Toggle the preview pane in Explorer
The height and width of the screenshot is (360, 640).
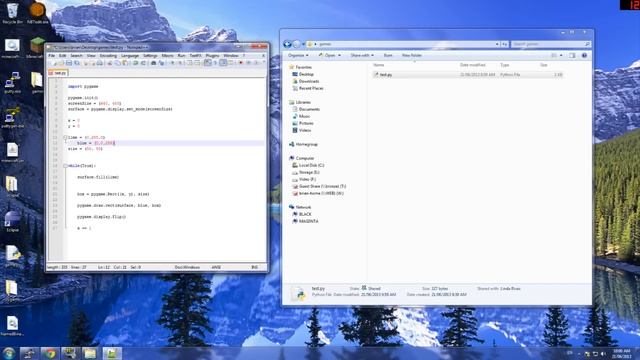pos(572,55)
